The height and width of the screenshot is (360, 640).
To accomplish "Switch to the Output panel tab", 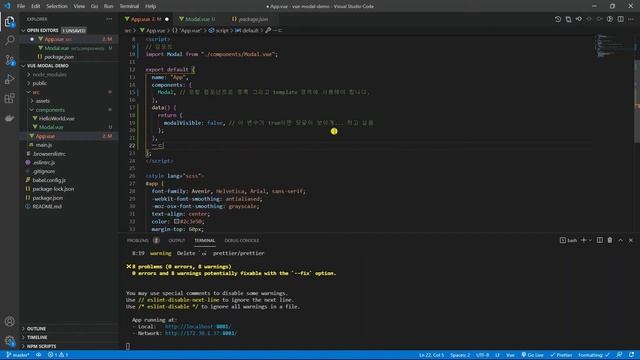I will tap(177, 240).
